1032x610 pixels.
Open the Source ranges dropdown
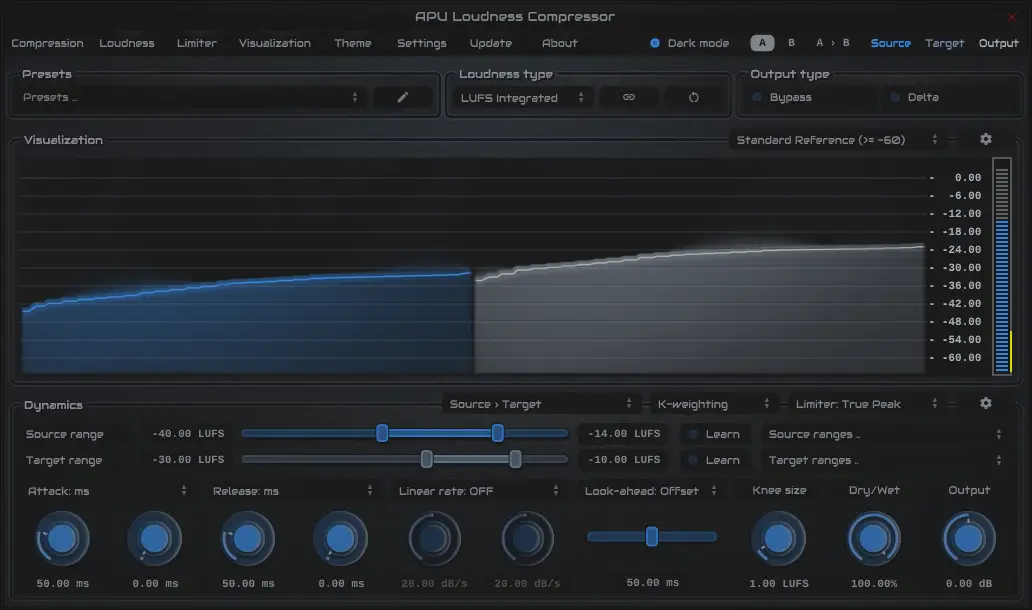[x=885, y=434]
